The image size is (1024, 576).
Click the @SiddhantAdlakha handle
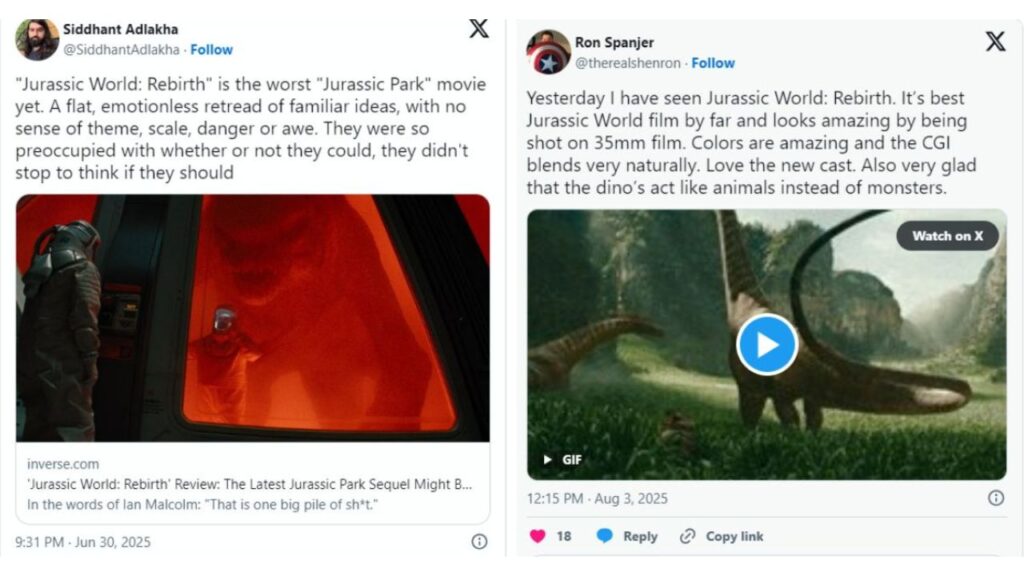coord(120,49)
